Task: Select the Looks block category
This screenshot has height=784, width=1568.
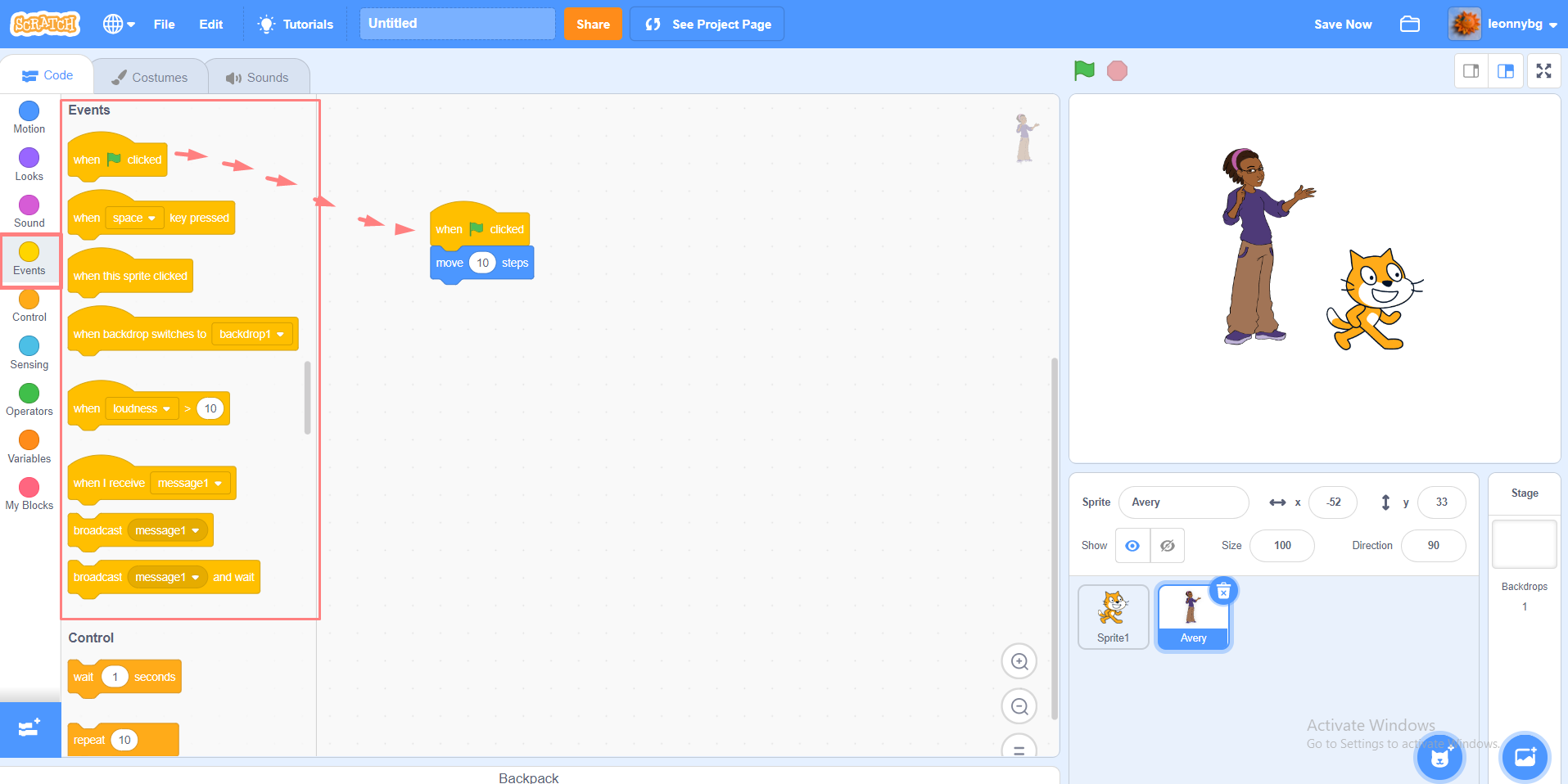Action: (29, 164)
